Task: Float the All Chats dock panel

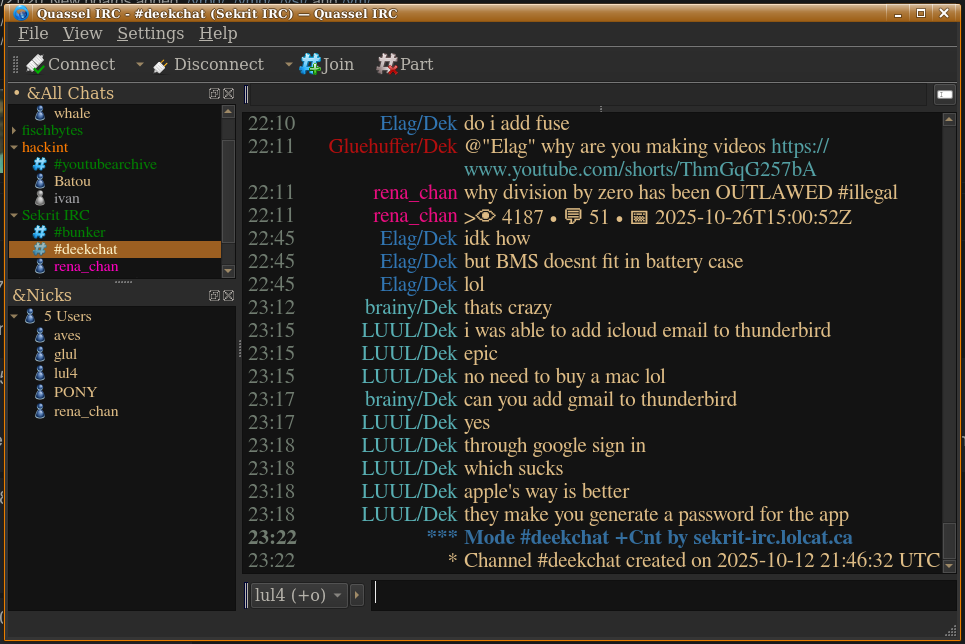Action: point(214,94)
